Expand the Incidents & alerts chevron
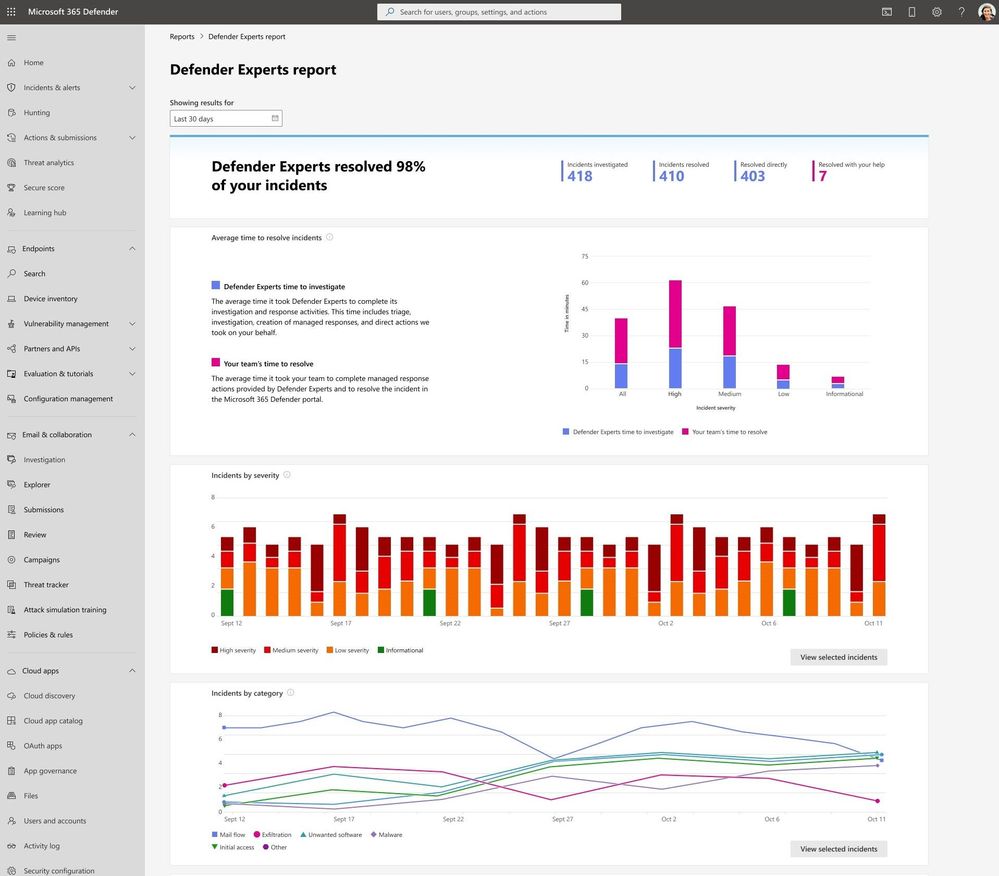The width and height of the screenshot is (999, 876). [132, 87]
